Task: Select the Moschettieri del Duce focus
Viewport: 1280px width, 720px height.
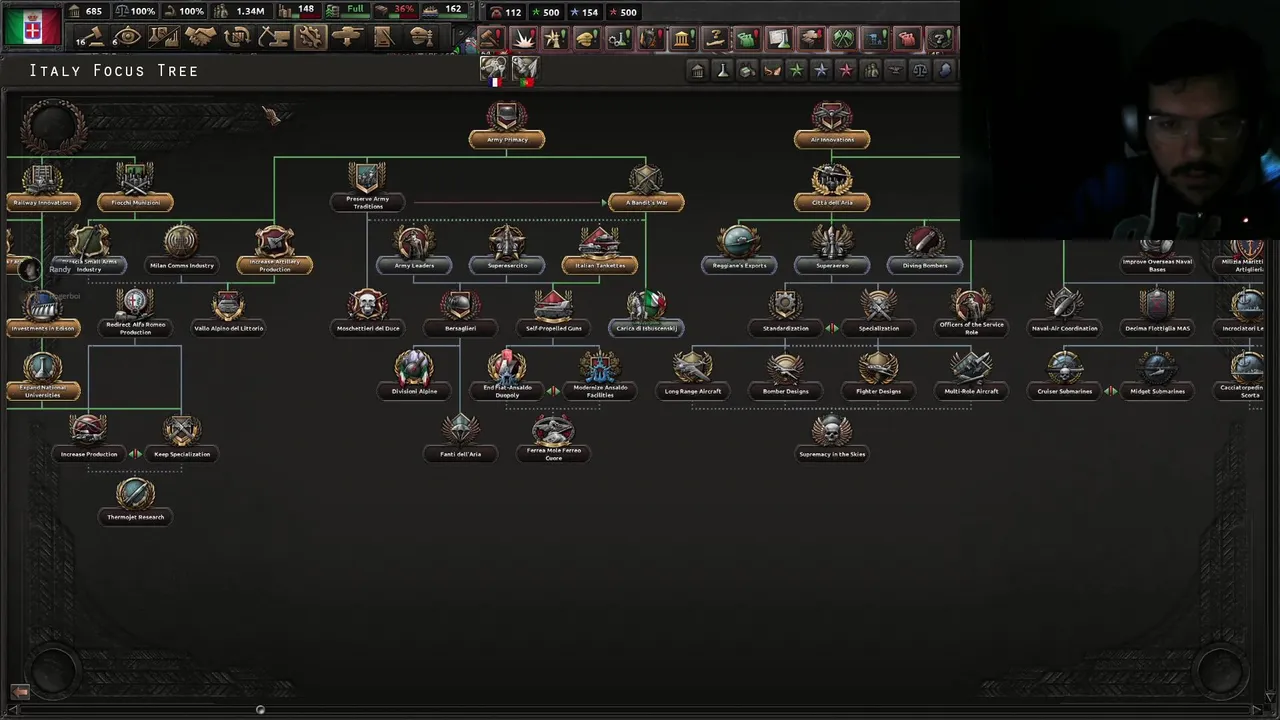Action: 367,313
